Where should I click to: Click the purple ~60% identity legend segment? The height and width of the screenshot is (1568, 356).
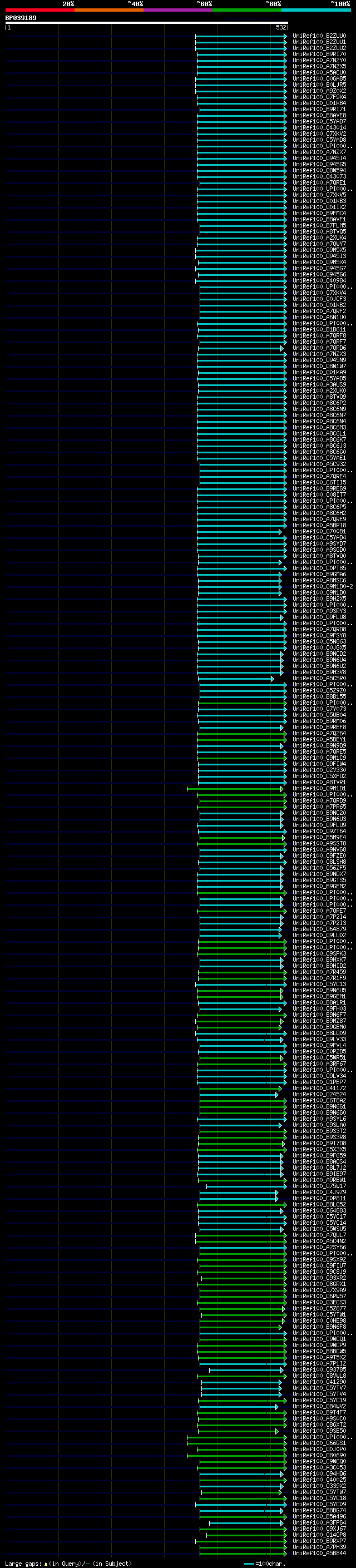179,10
